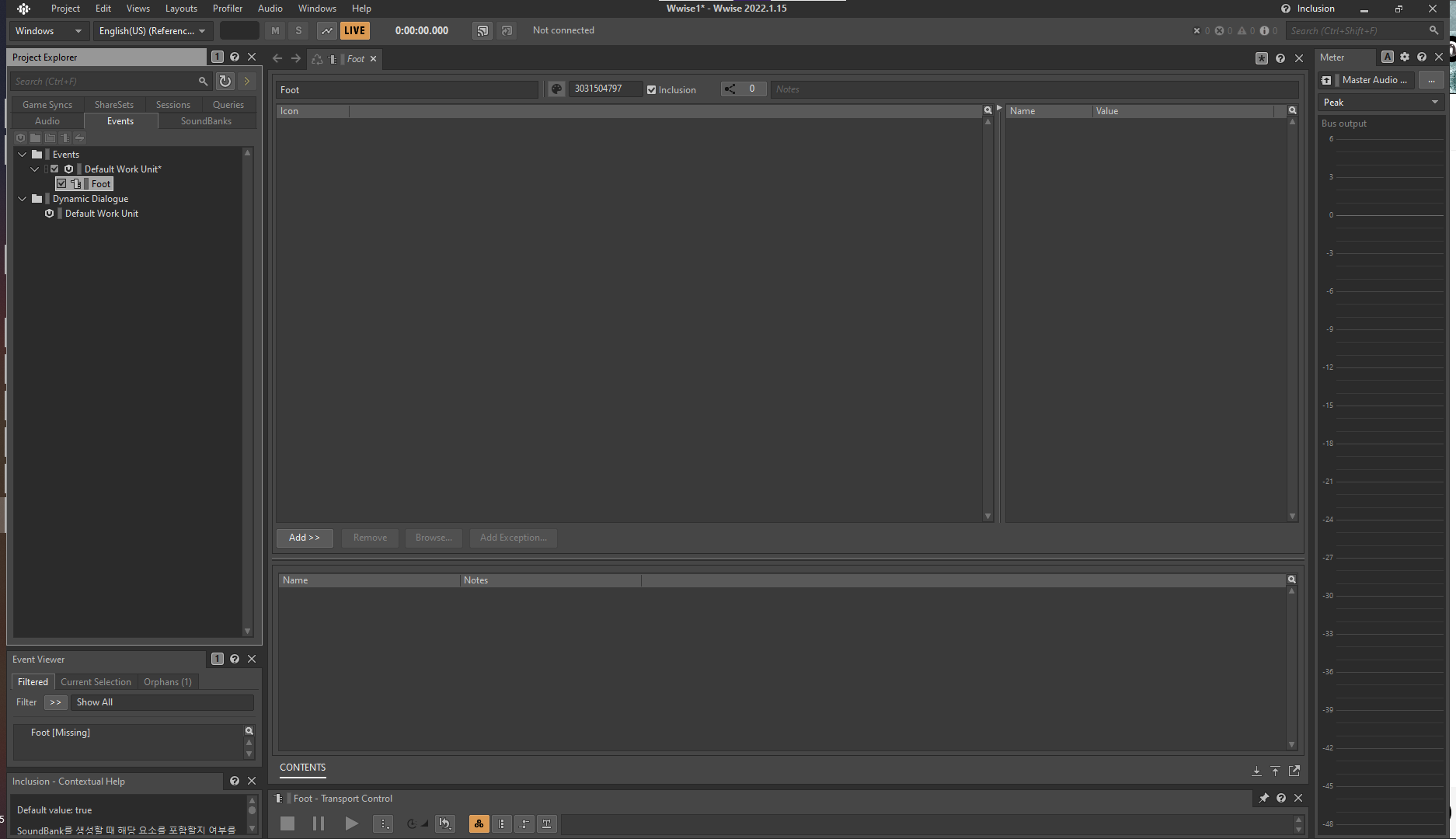Switch to the Orphans (1) tab
Screen dimensions: 1456x839
tap(168, 681)
